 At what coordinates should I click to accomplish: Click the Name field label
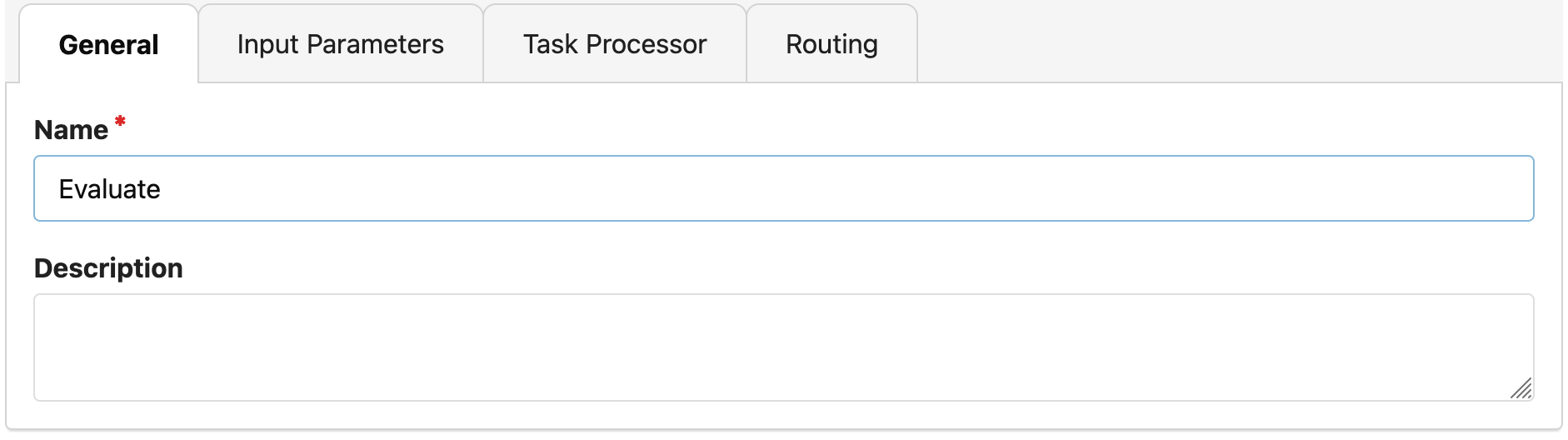click(71, 130)
